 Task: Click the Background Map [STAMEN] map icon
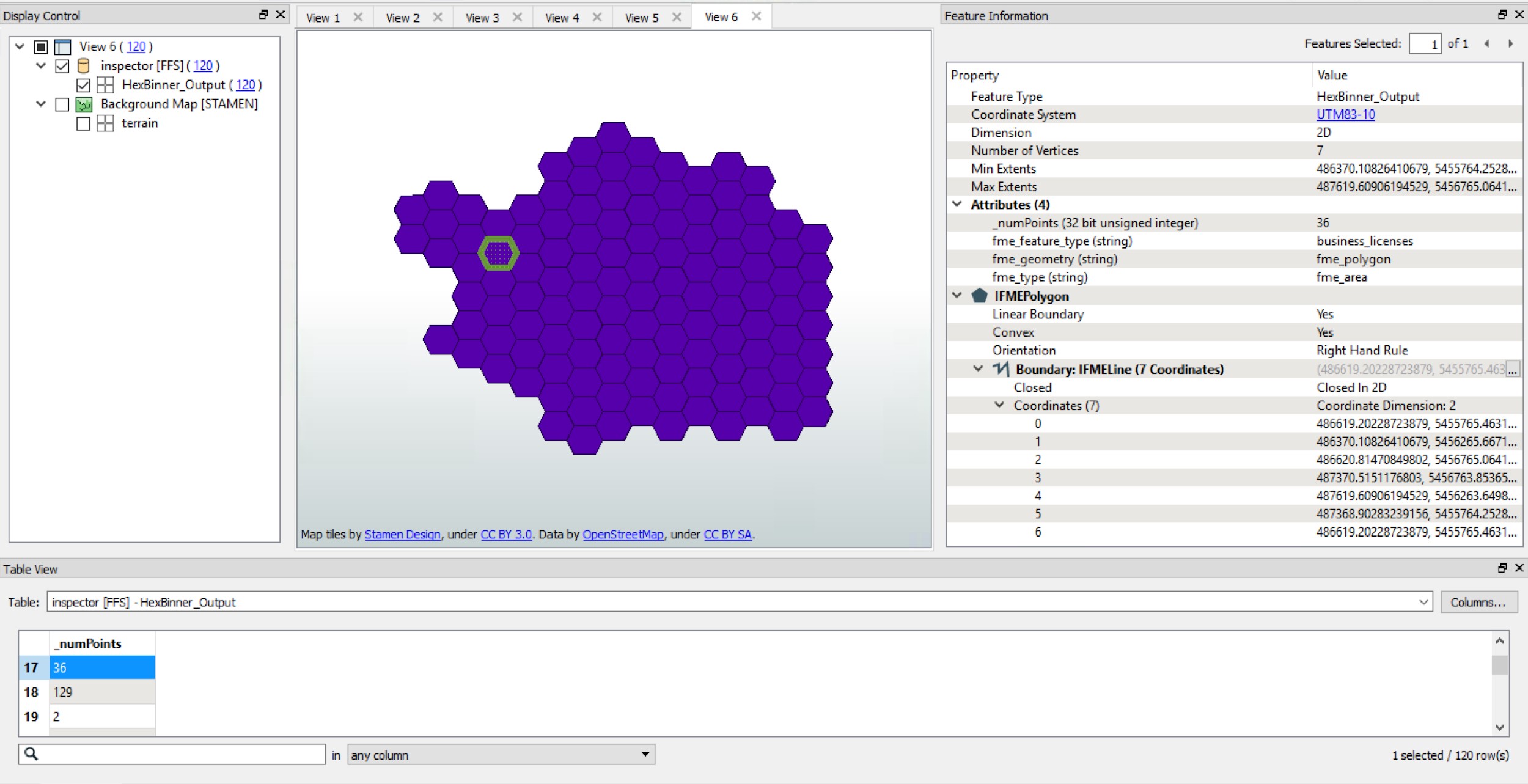[x=84, y=104]
